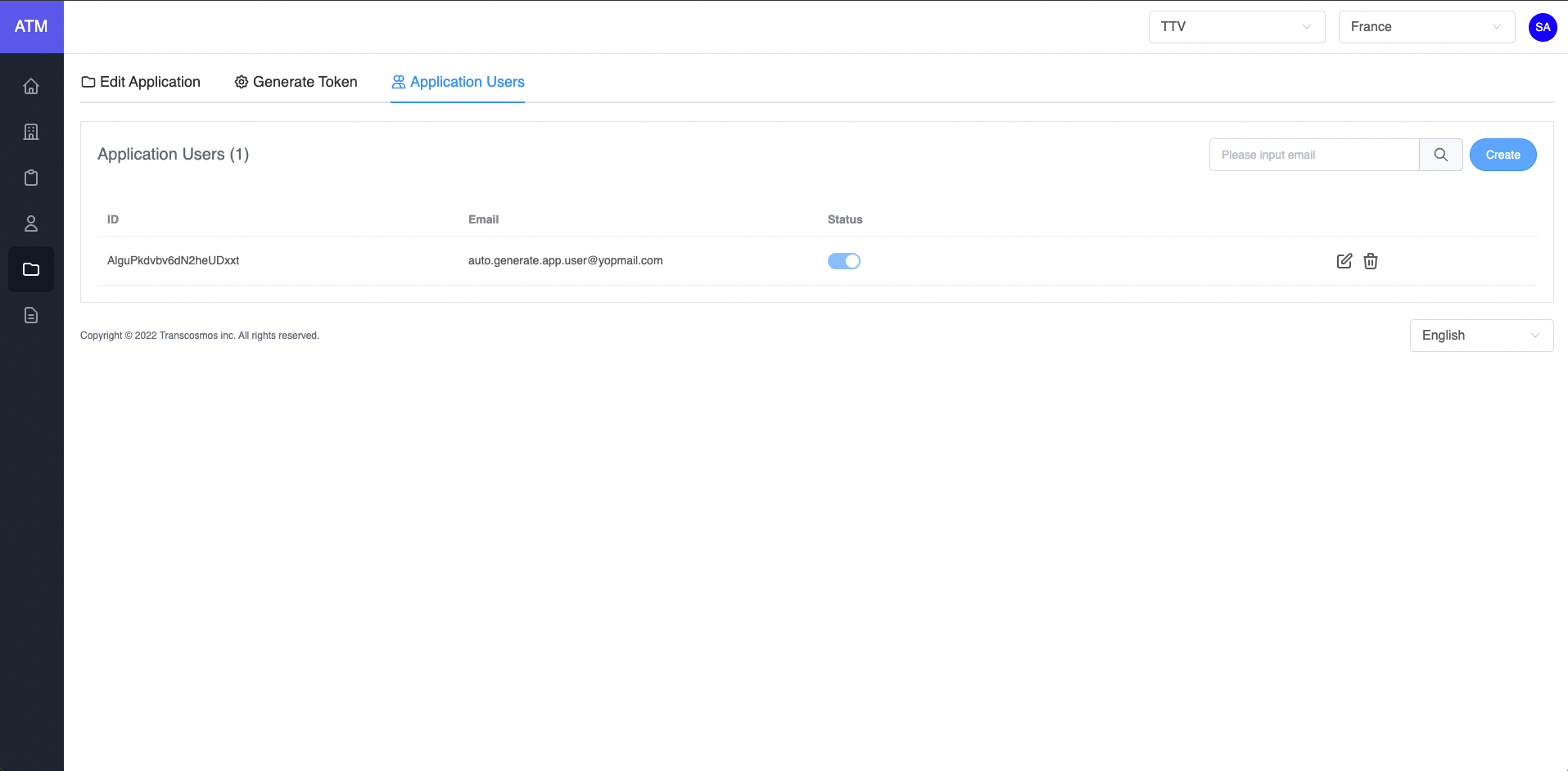Open the clipboard icon in sidebar

pos(31,178)
